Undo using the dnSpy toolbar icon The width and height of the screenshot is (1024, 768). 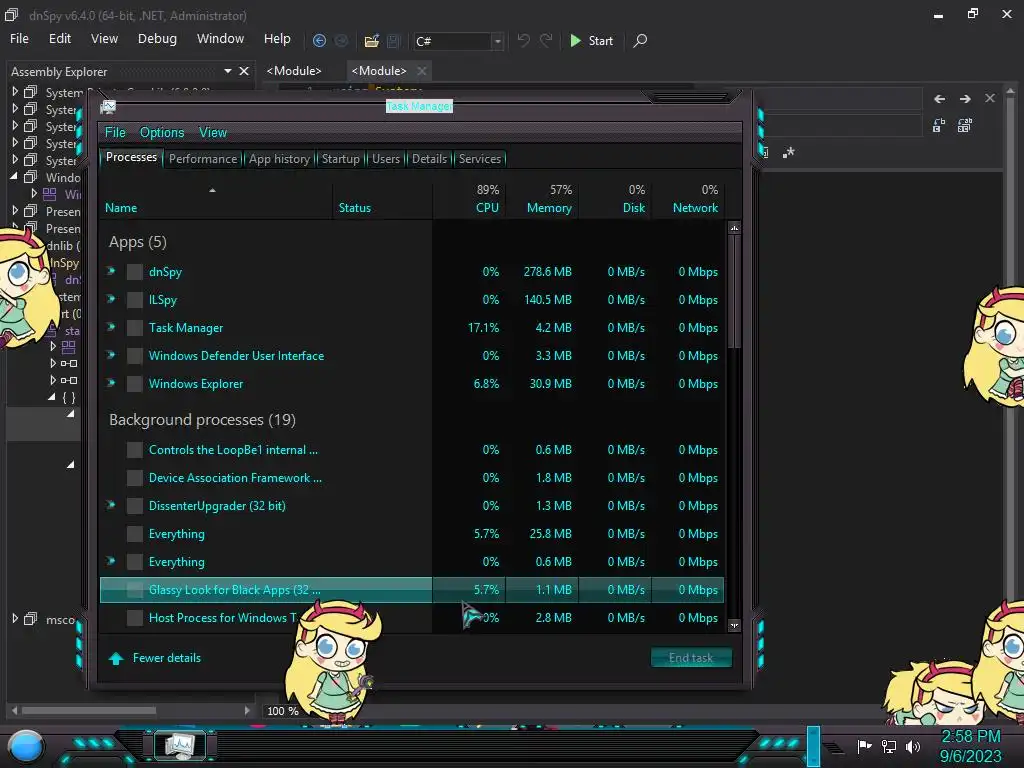click(x=523, y=40)
